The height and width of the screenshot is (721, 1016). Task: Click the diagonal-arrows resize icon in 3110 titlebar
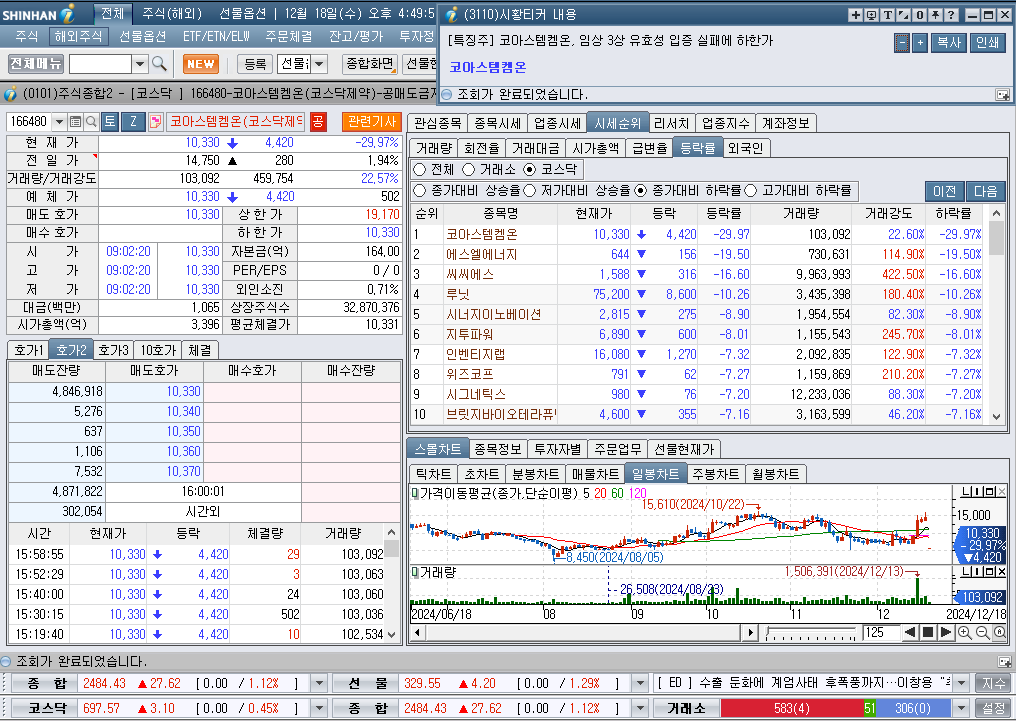click(903, 14)
